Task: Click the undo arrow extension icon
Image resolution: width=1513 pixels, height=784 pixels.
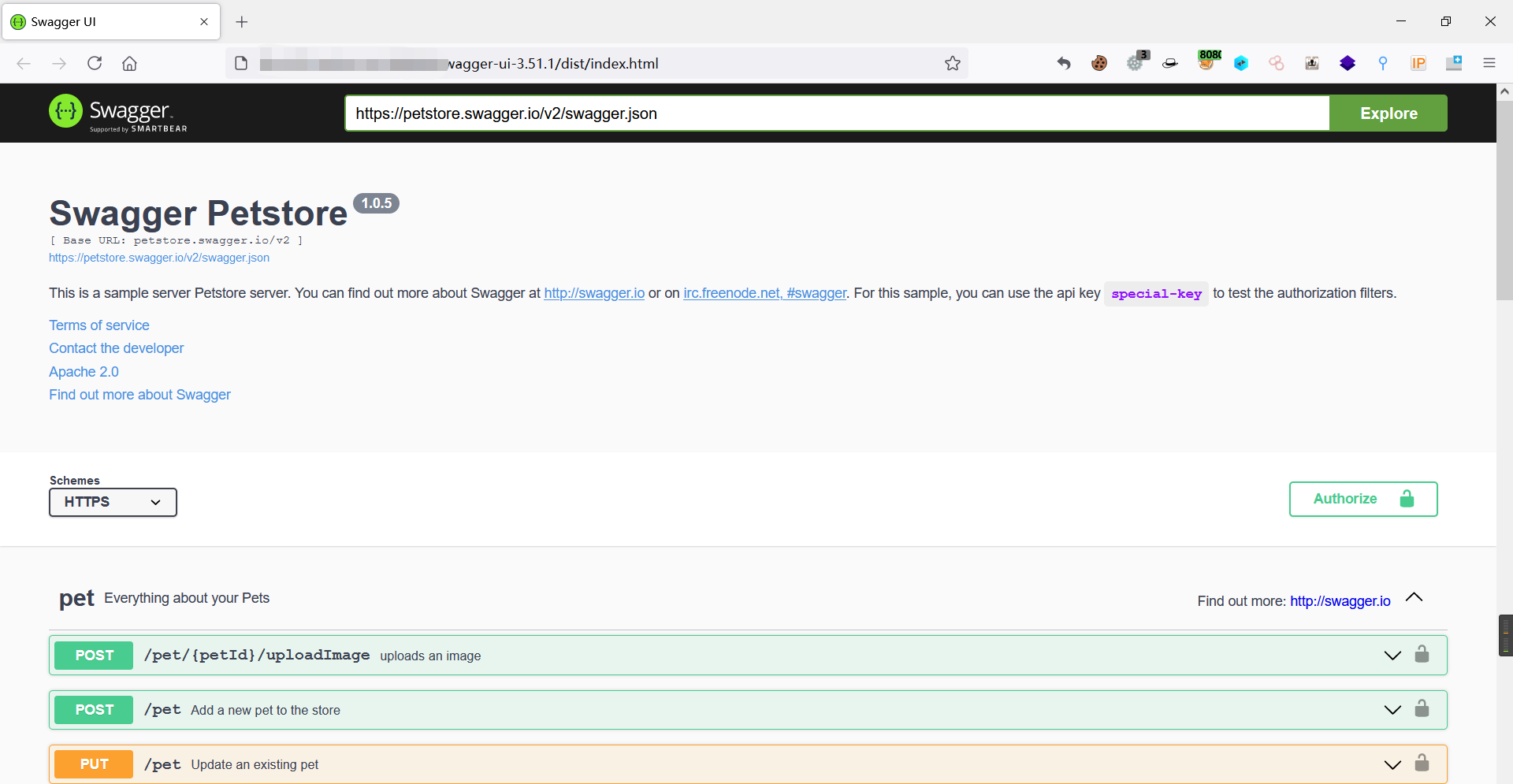Action: (x=1064, y=63)
